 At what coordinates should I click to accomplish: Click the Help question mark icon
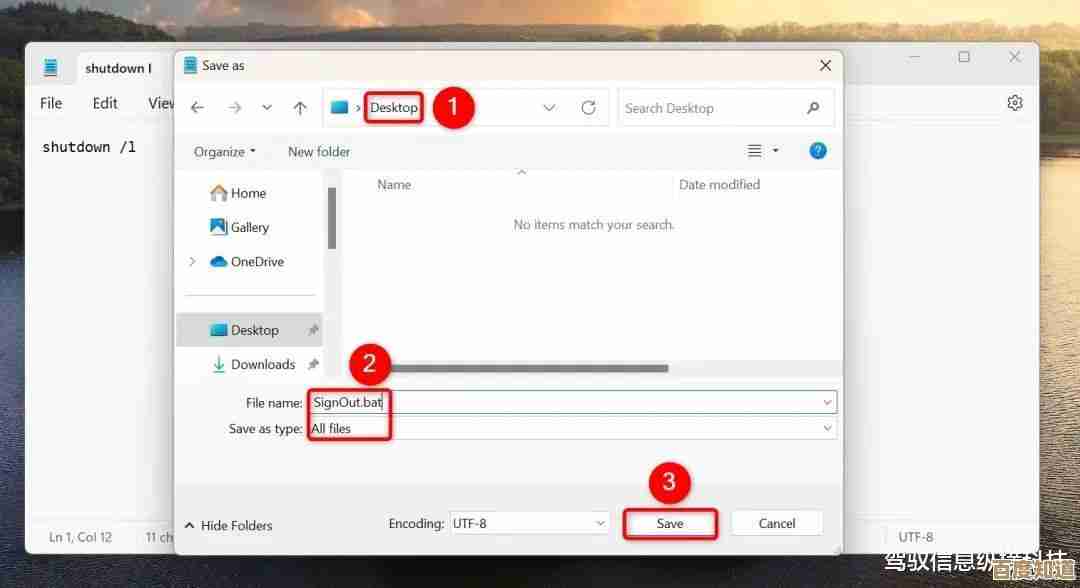pos(817,151)
